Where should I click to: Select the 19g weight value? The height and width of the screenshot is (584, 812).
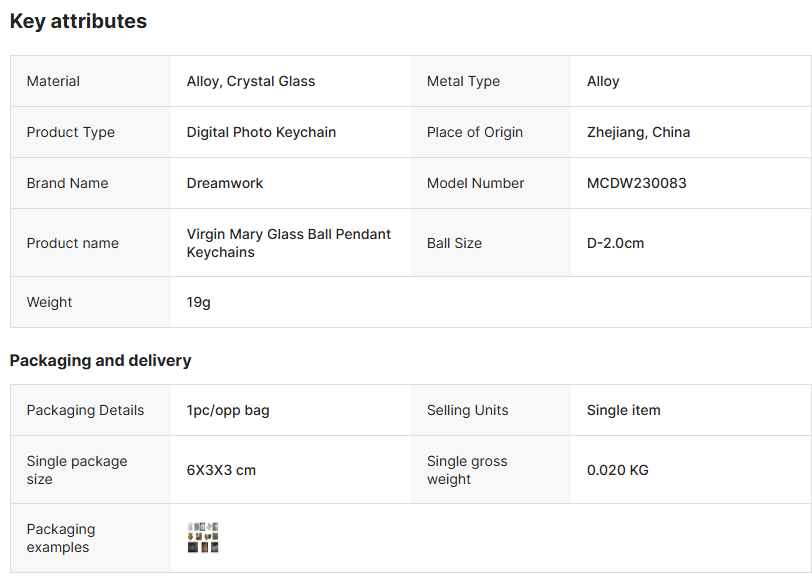point(198,302)
